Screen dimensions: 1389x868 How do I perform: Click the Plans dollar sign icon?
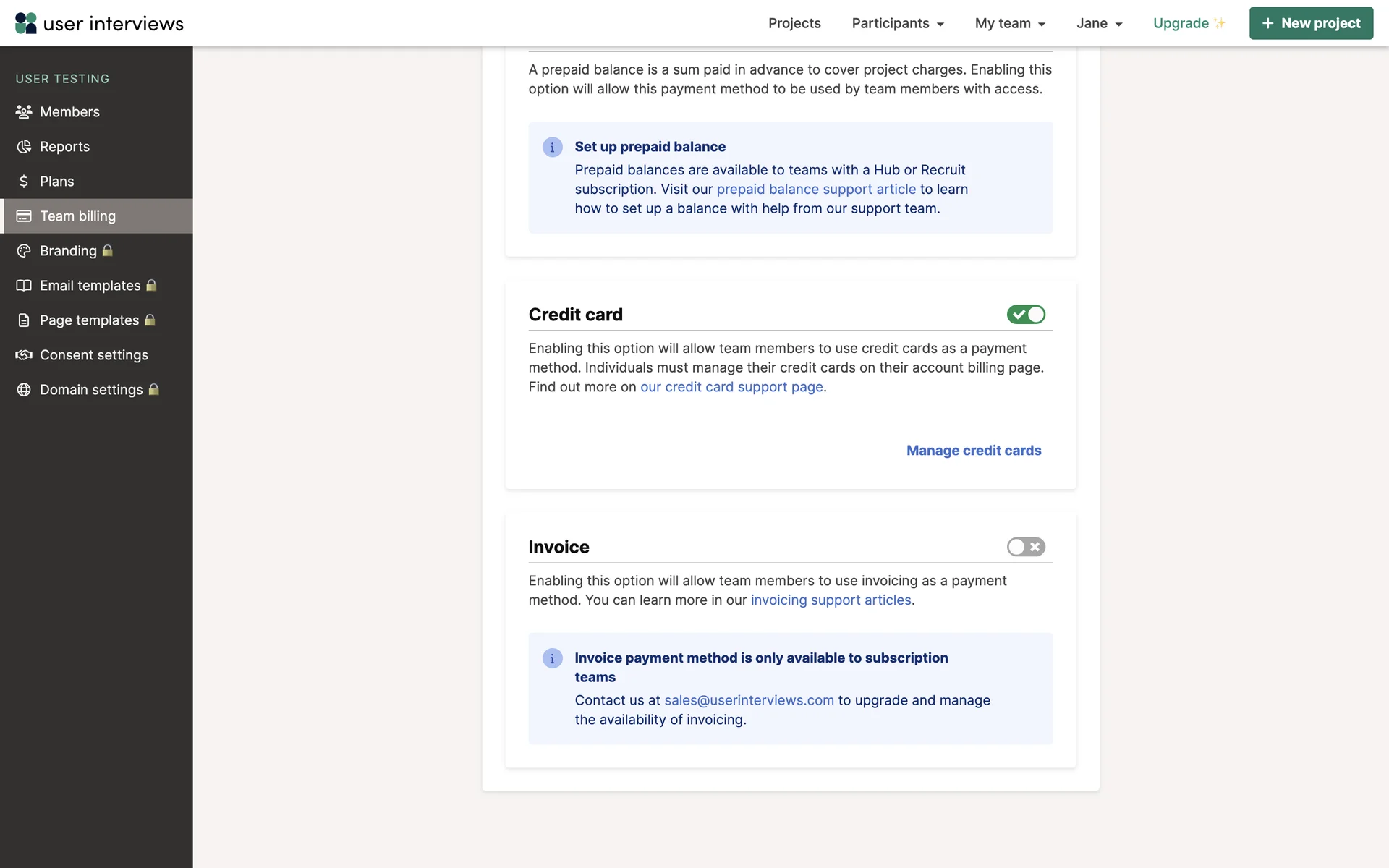24,182
